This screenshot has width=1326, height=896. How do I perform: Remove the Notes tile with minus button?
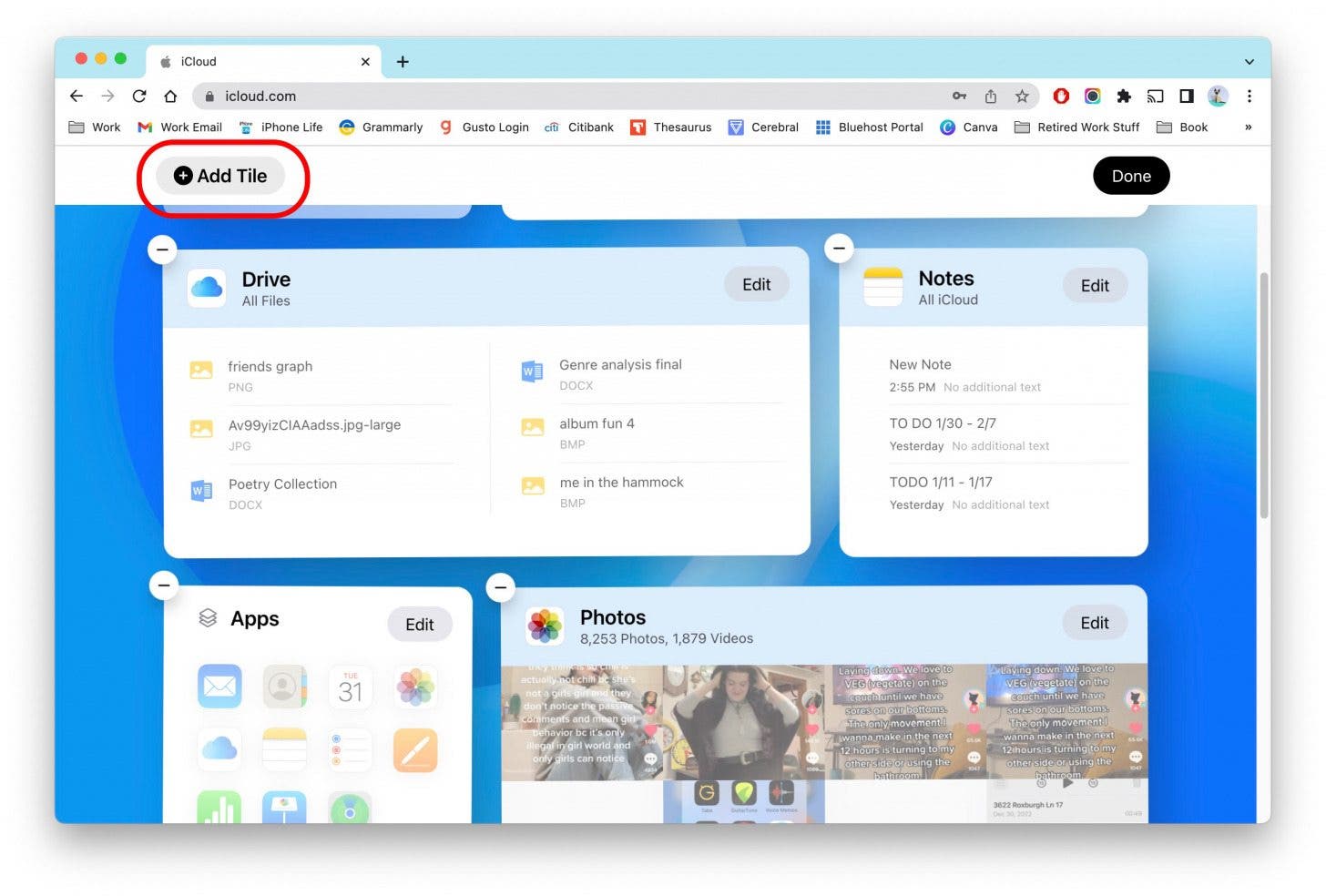click(839, 248)
